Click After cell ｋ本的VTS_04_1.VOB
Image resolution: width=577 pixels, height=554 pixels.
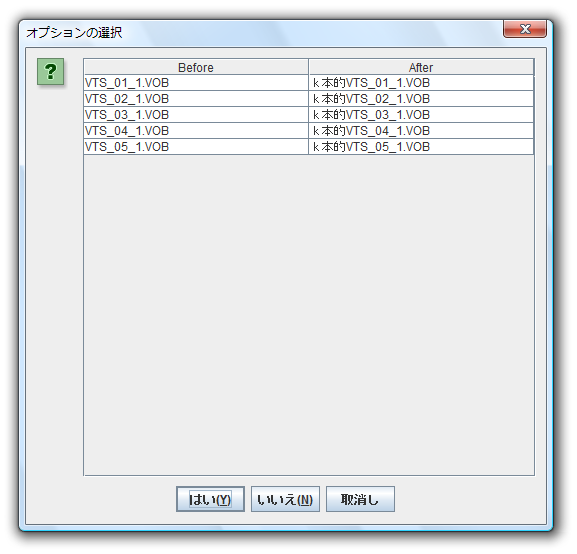421,131
